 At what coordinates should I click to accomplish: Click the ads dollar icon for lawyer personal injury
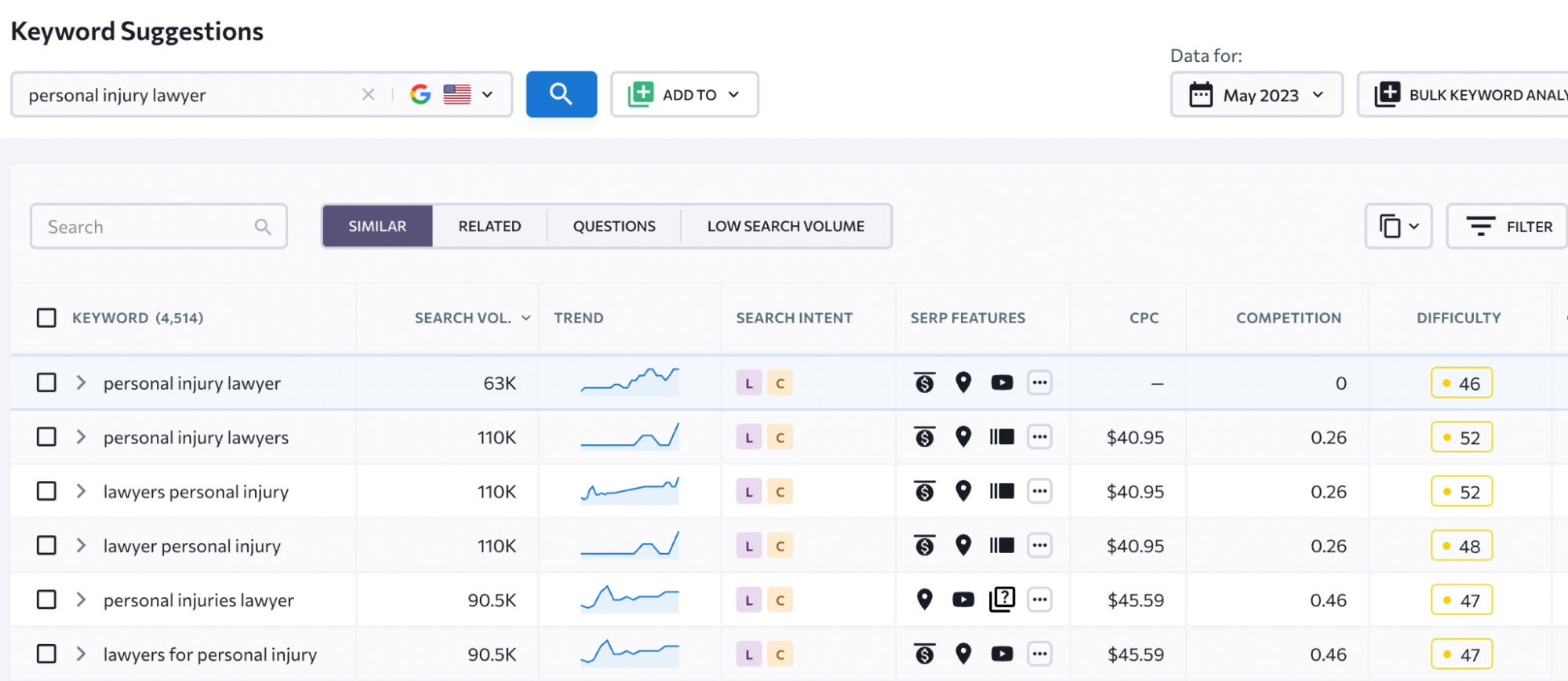click(925, 546)
